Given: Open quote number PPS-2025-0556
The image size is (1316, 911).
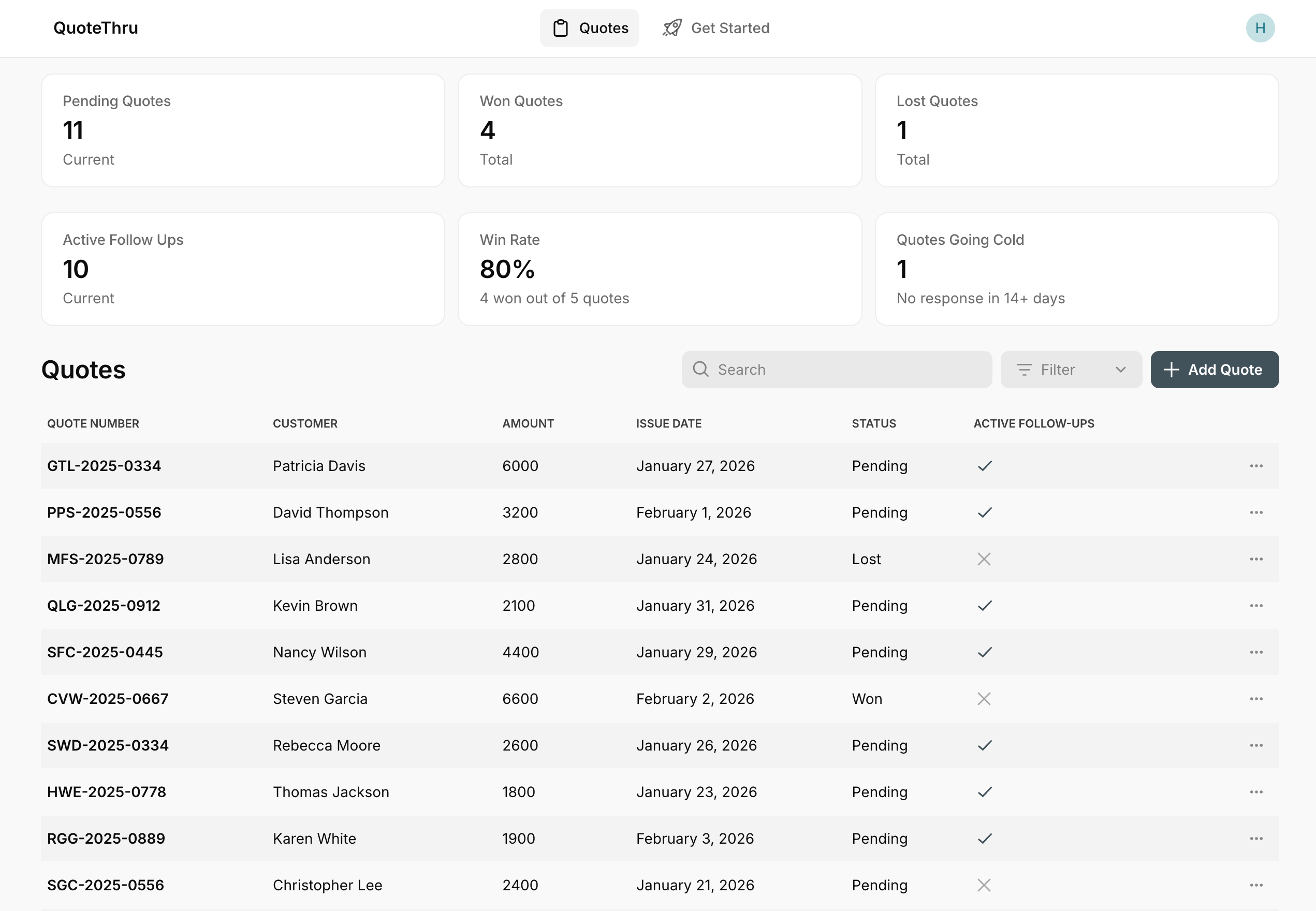Looking at the screenshot, I should click(104, 512).
